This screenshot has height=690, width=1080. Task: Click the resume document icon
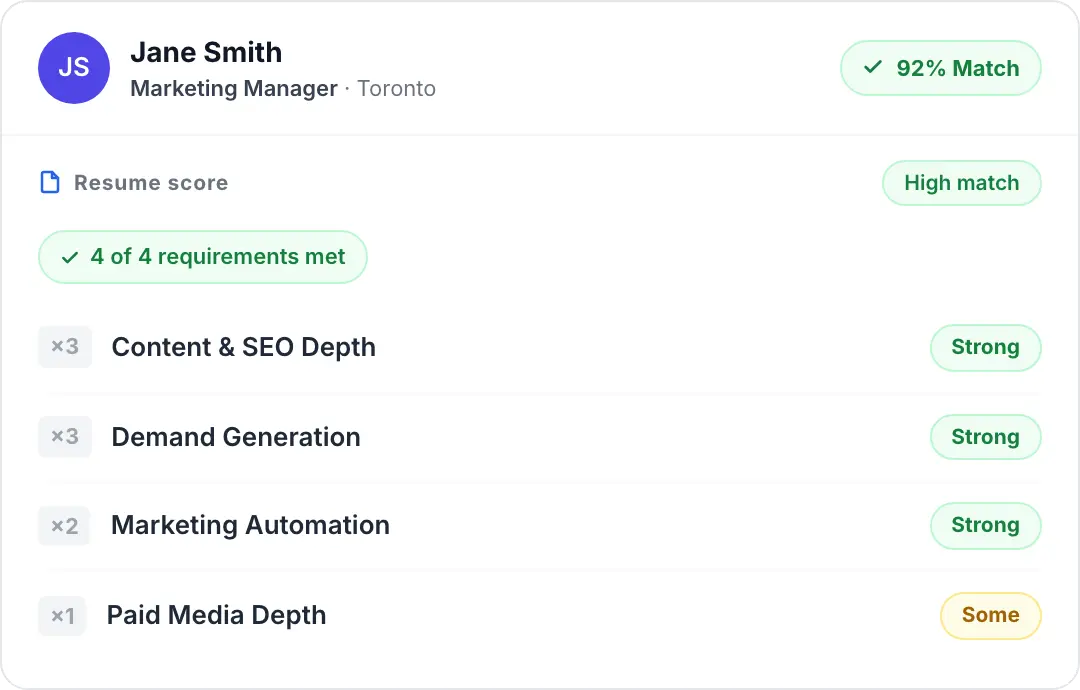pos(49,183)
